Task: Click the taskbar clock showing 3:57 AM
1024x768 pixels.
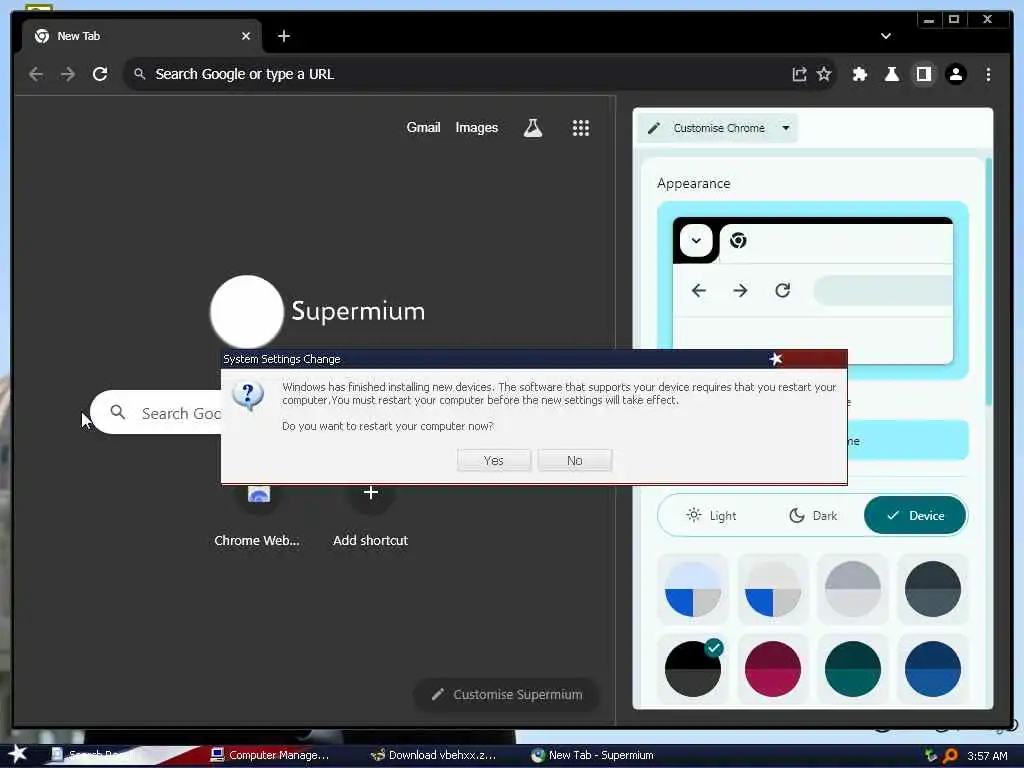Action: pos(987,756)
